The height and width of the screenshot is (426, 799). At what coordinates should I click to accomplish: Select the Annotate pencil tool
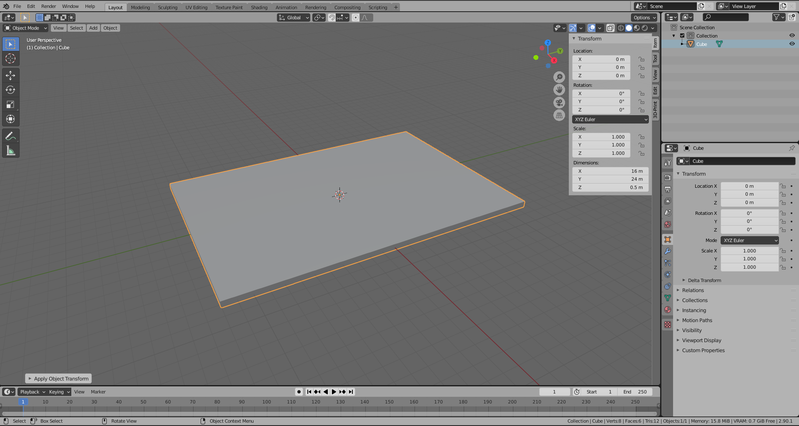tap(10, 136)
